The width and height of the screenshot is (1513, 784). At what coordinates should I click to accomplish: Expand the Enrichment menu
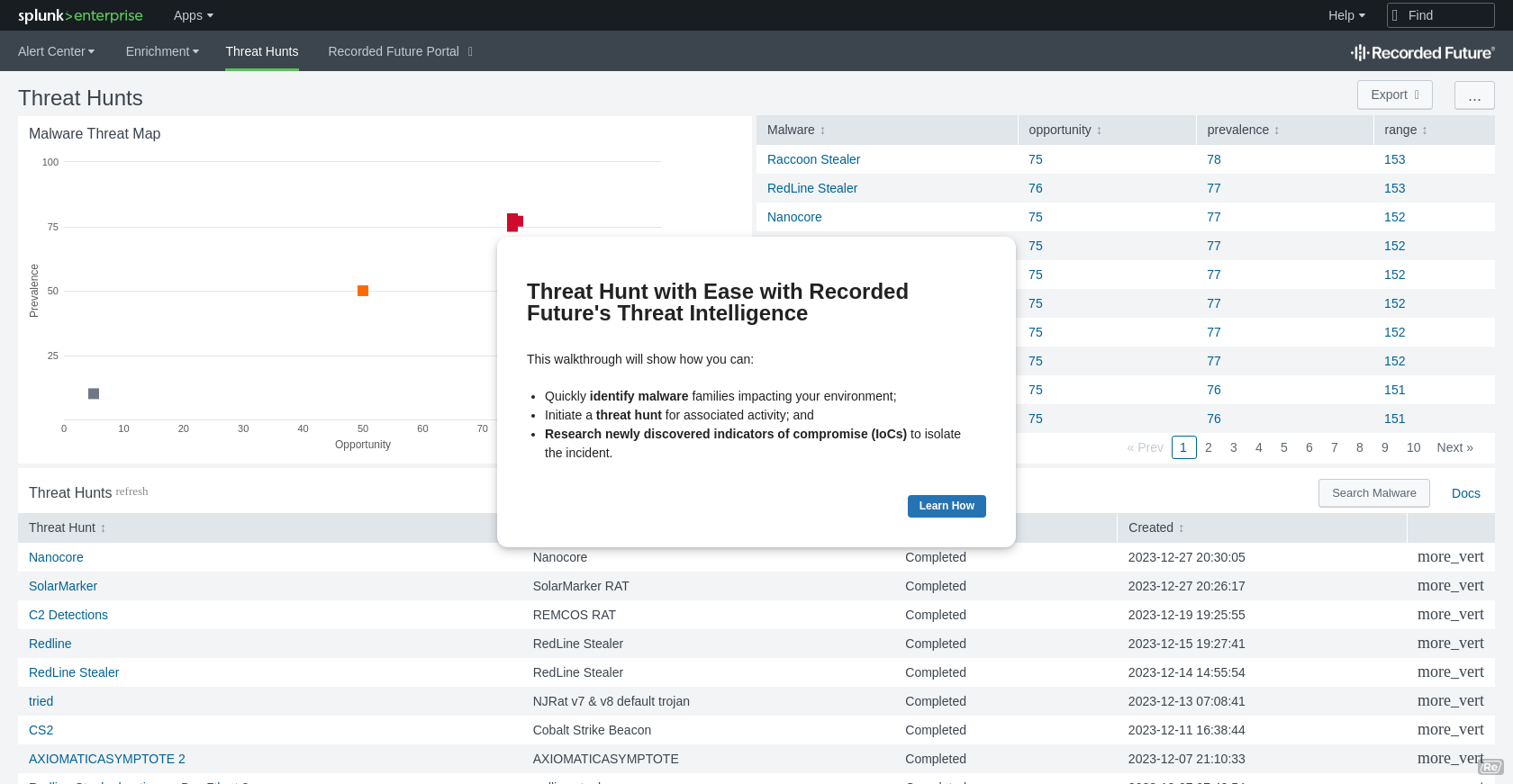pyautogui.click(x=162, y=51)
